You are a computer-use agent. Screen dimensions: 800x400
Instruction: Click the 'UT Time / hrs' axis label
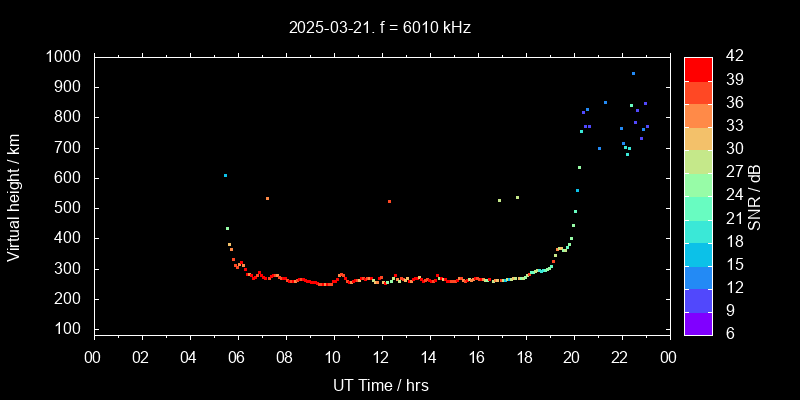point(380,384)
